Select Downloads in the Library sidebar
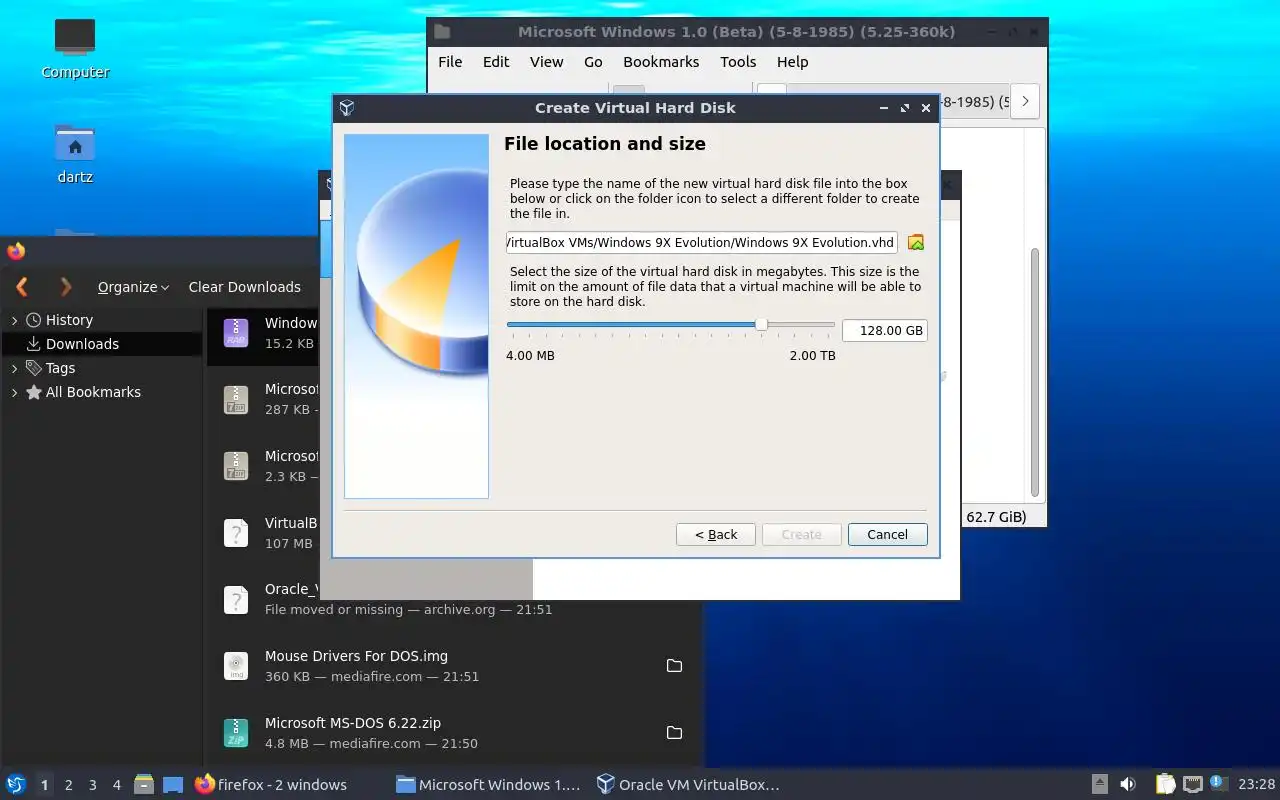Image resolution: width=1280 pixels, height=800 pixels. pyautogui.click(x=101, y=344)
